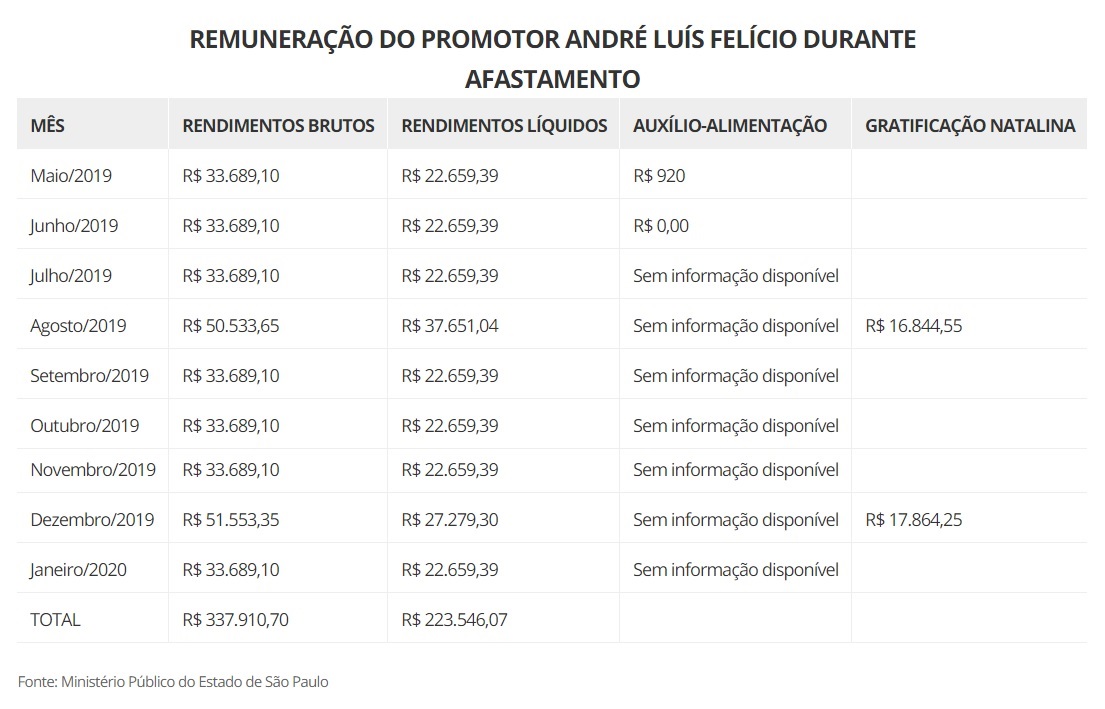The width and height of the screenshot is (1105, 709).
Task: Select the R$ 337.910,70 total gross value
Action: point(236,620)
